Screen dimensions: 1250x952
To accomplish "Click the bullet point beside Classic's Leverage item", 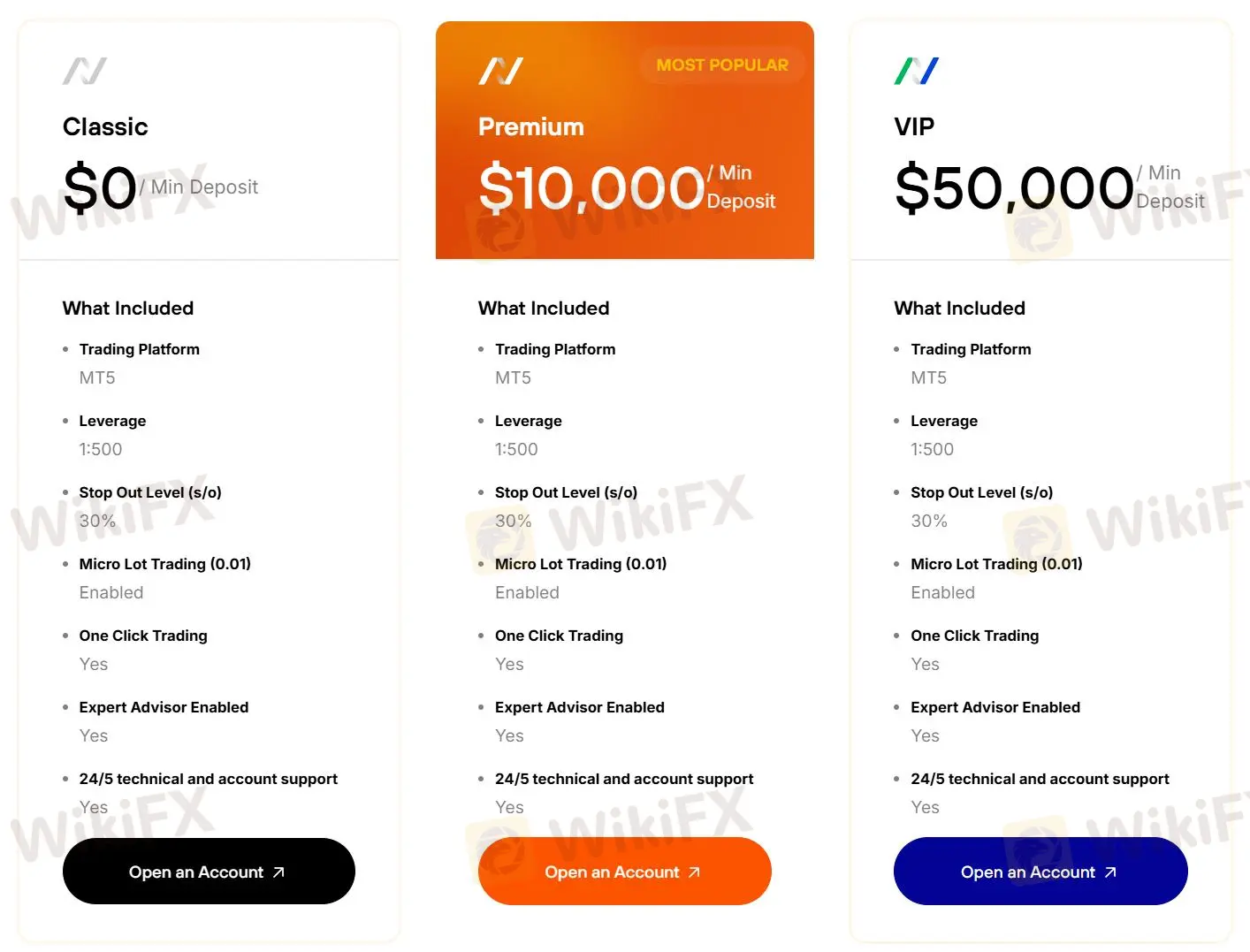I will coord(65,421).
